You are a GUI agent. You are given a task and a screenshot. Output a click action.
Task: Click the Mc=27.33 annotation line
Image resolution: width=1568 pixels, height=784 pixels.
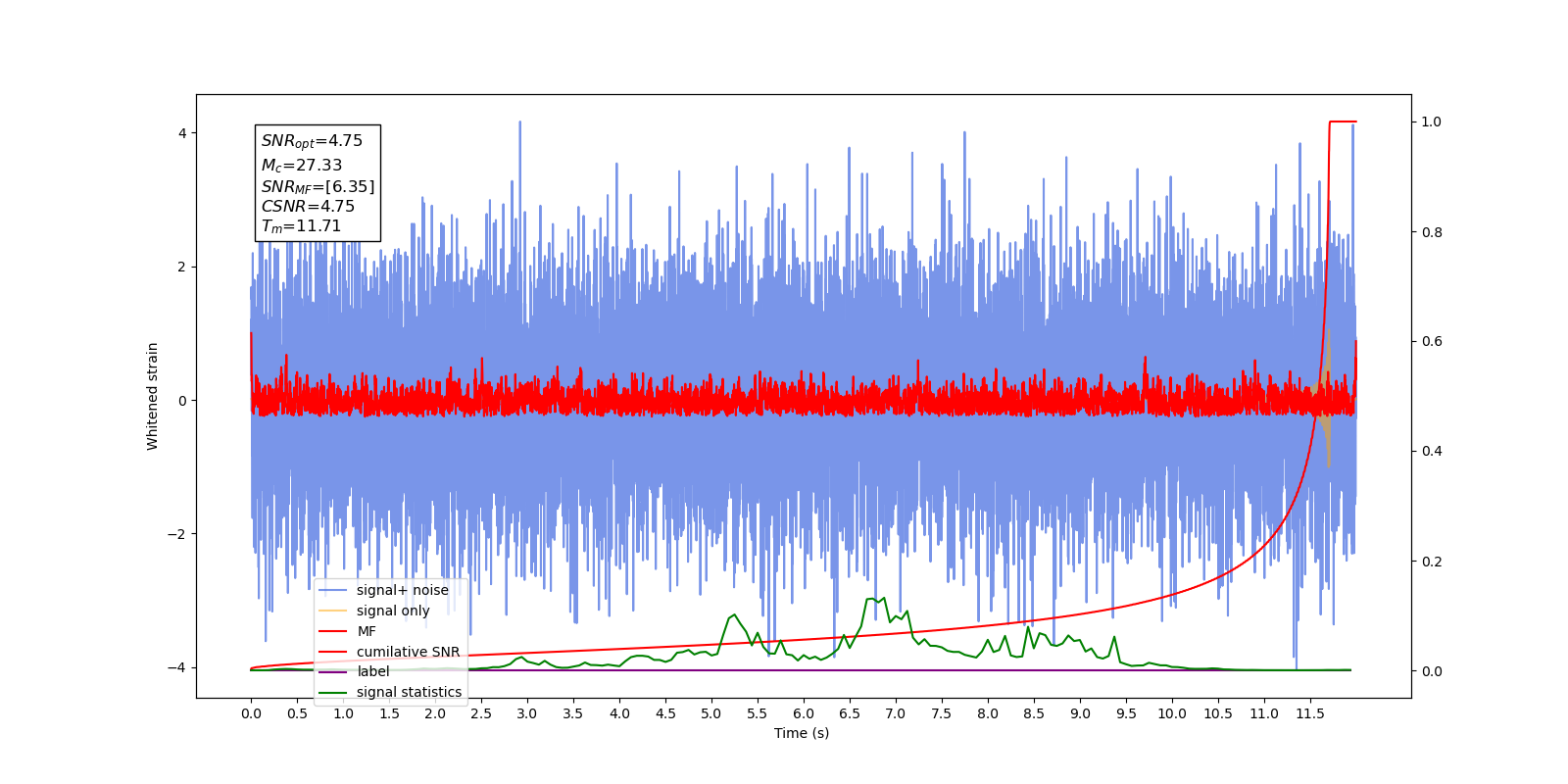coord(302,166)
